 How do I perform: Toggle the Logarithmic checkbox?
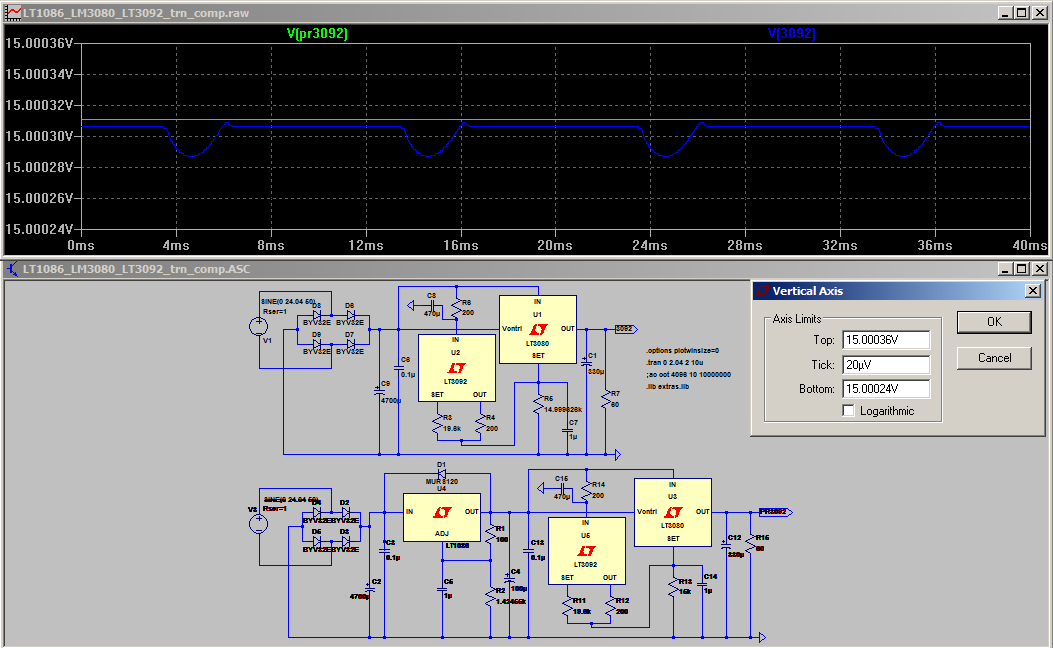point(849,410)
